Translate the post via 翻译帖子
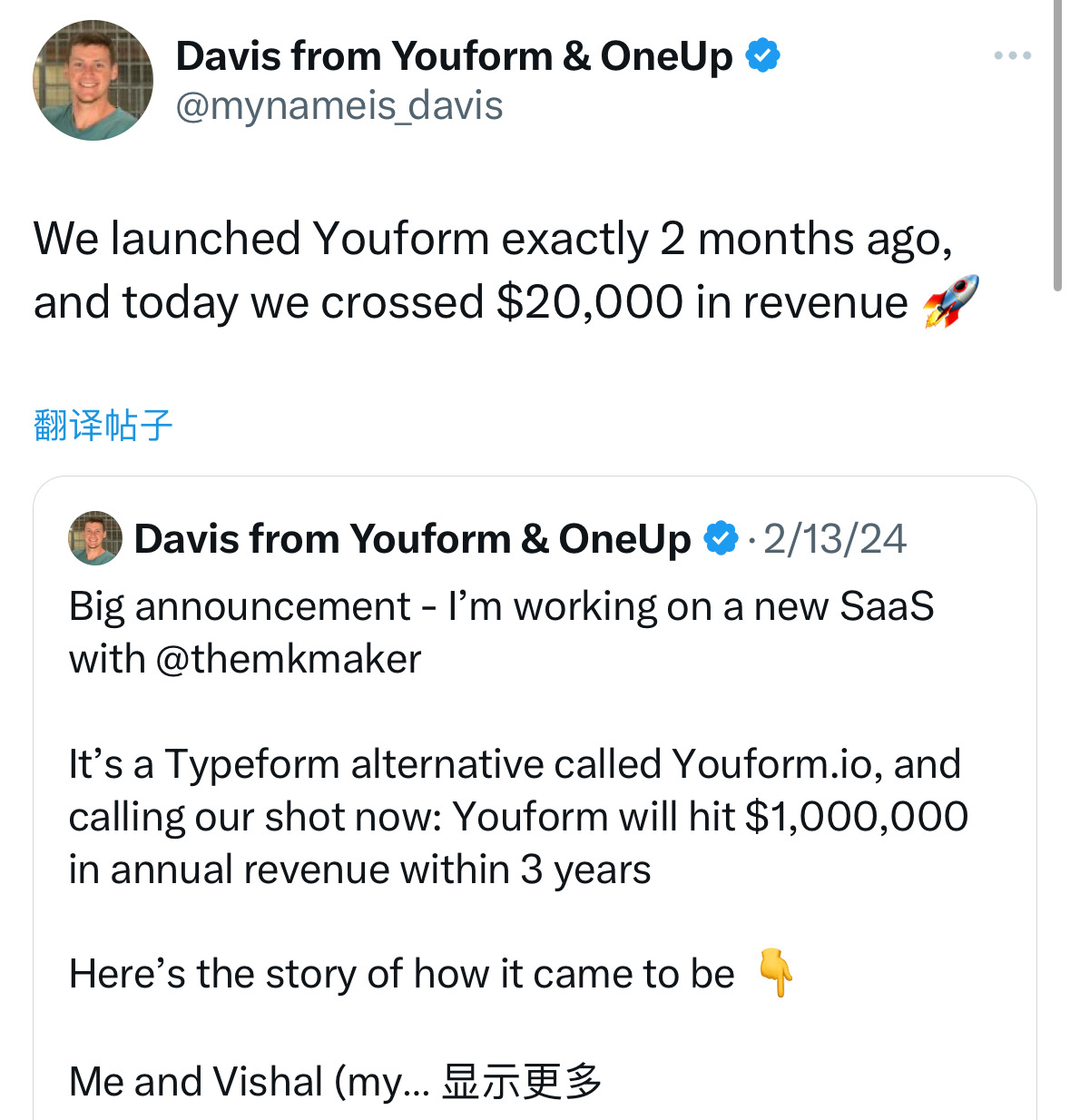This screenshot has height=1120, width=1070. (x=103, y=425)
